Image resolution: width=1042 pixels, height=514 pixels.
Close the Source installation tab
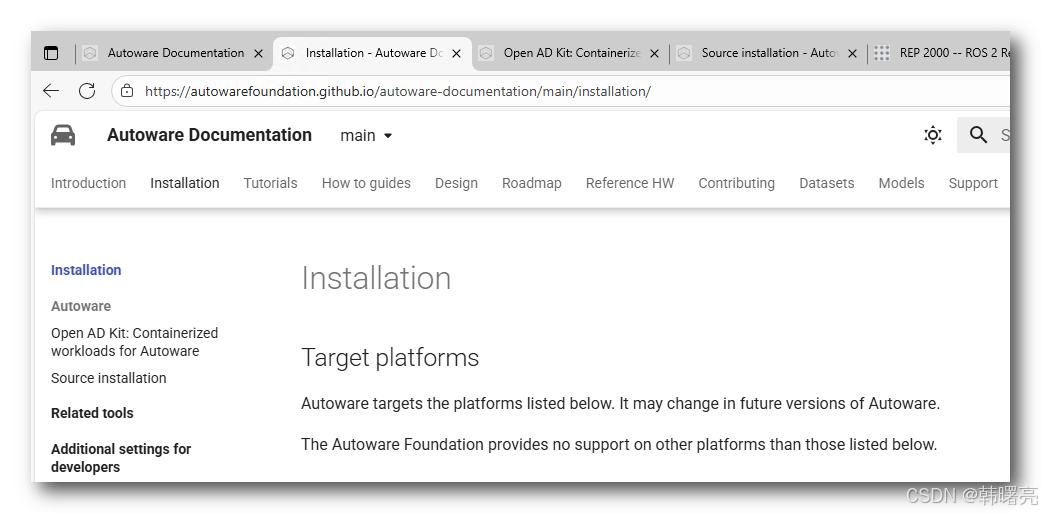853,53
